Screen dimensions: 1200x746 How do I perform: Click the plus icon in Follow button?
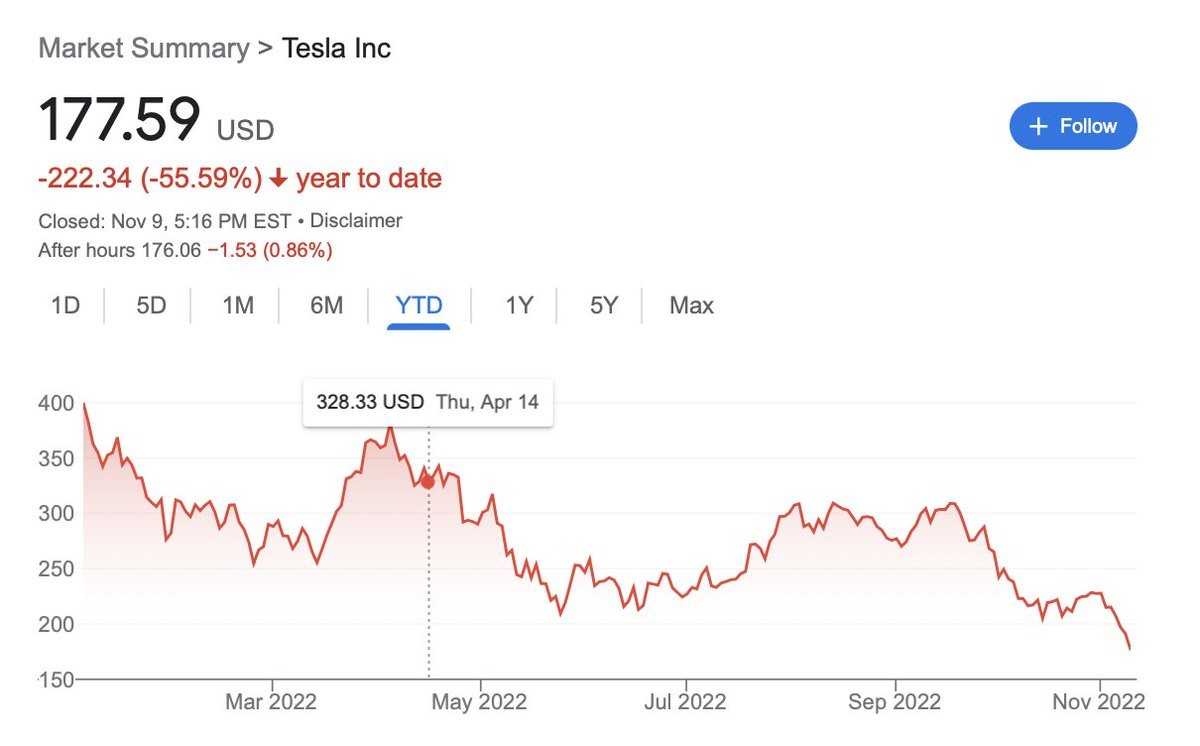1039,126
